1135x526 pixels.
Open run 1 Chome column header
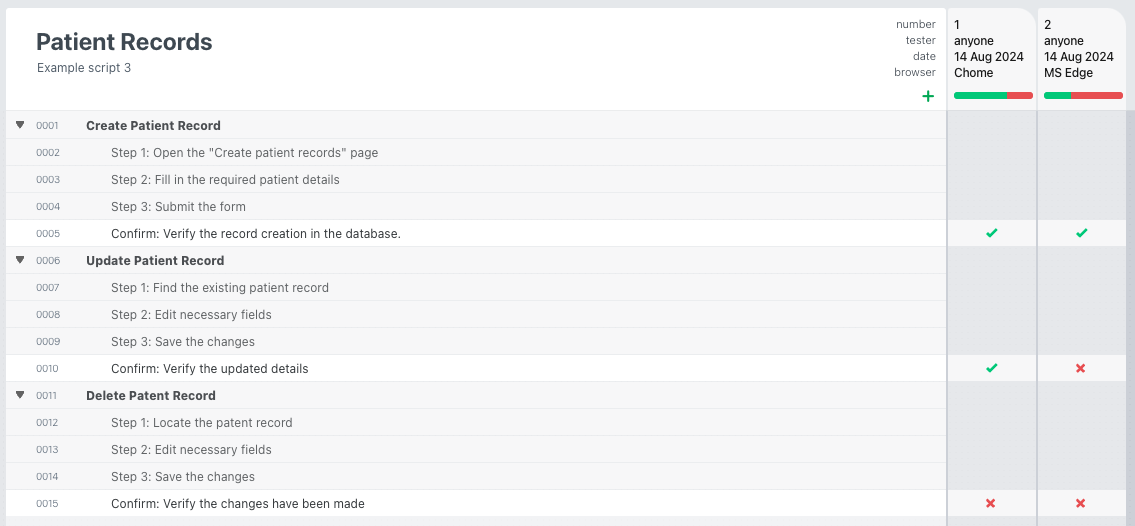pyautogui.click(x=990, y=49)
